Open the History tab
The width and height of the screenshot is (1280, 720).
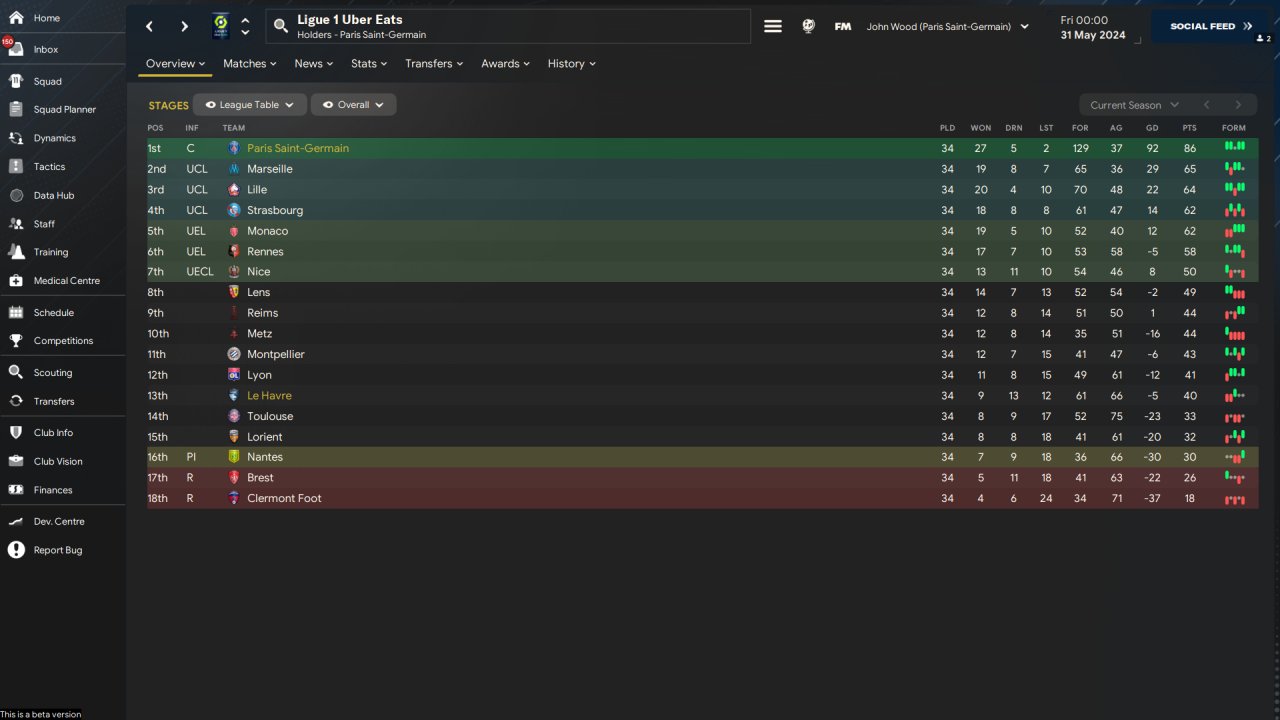pyautogui.click(x=571, y=64)
